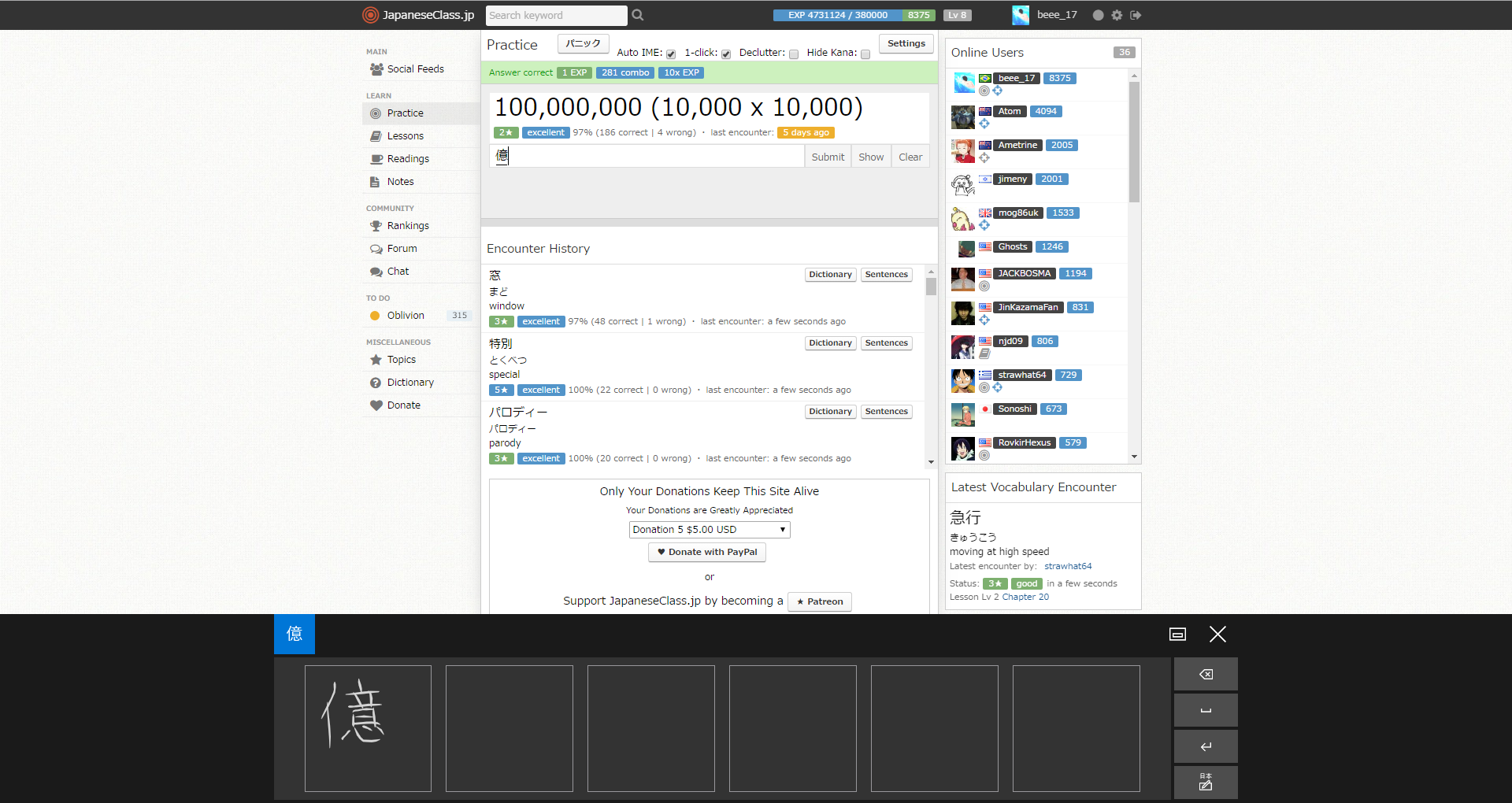Open Rankings in the sidebar
Viewport: 1512px width, 803px height.
[x=407, y=226]
